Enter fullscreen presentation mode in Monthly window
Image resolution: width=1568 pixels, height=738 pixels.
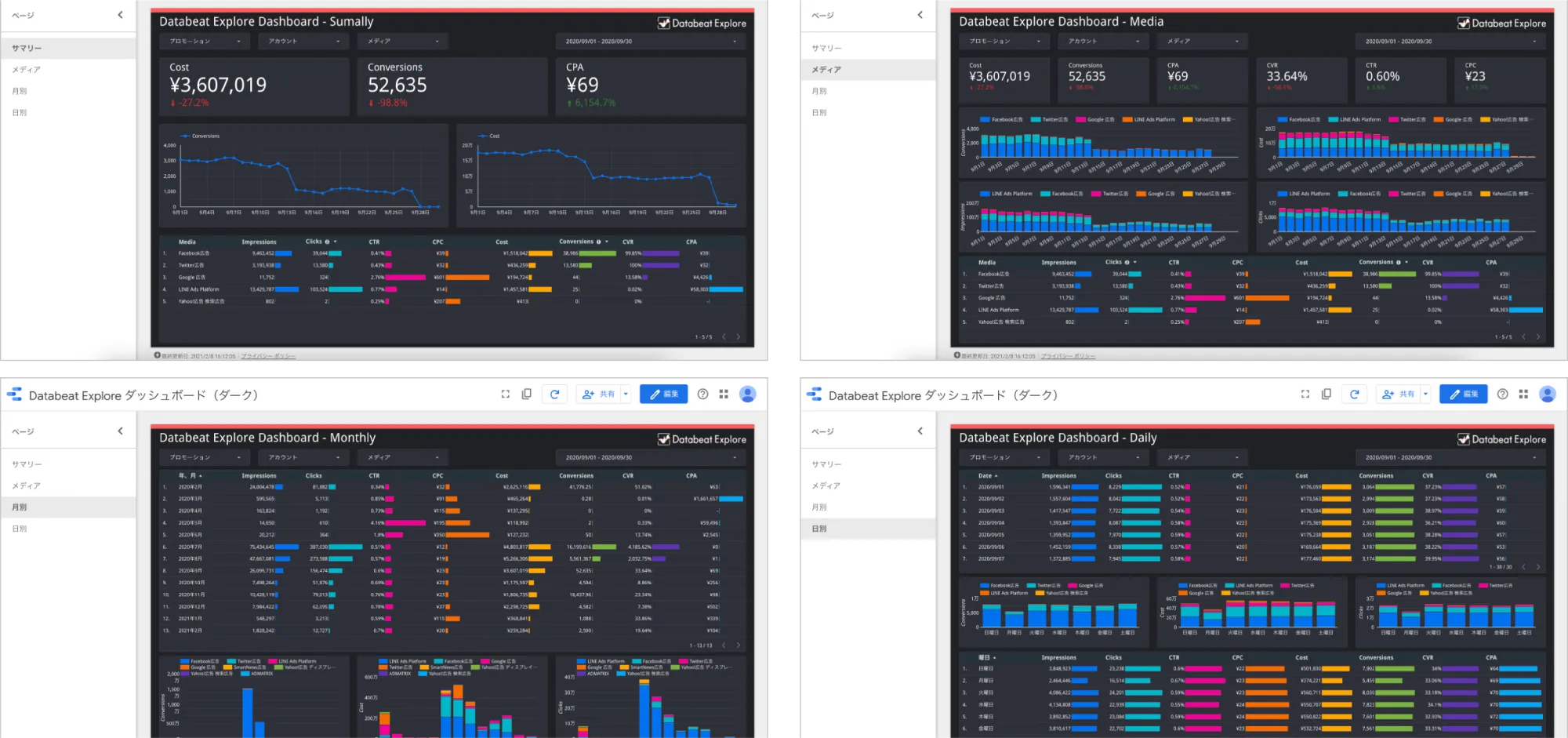click(x=505, y=394)
